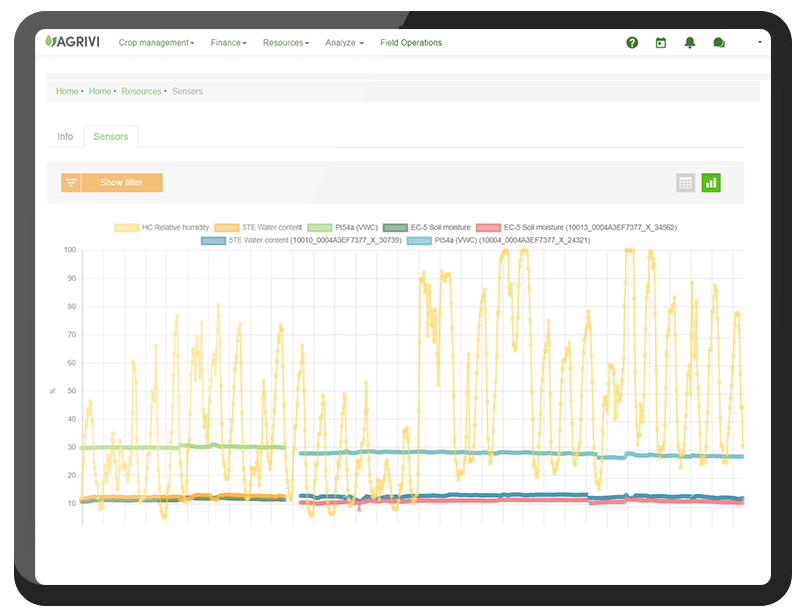The image size is (803, 614).
Task: Click the 50 value on y-axis
Action: 72,391
